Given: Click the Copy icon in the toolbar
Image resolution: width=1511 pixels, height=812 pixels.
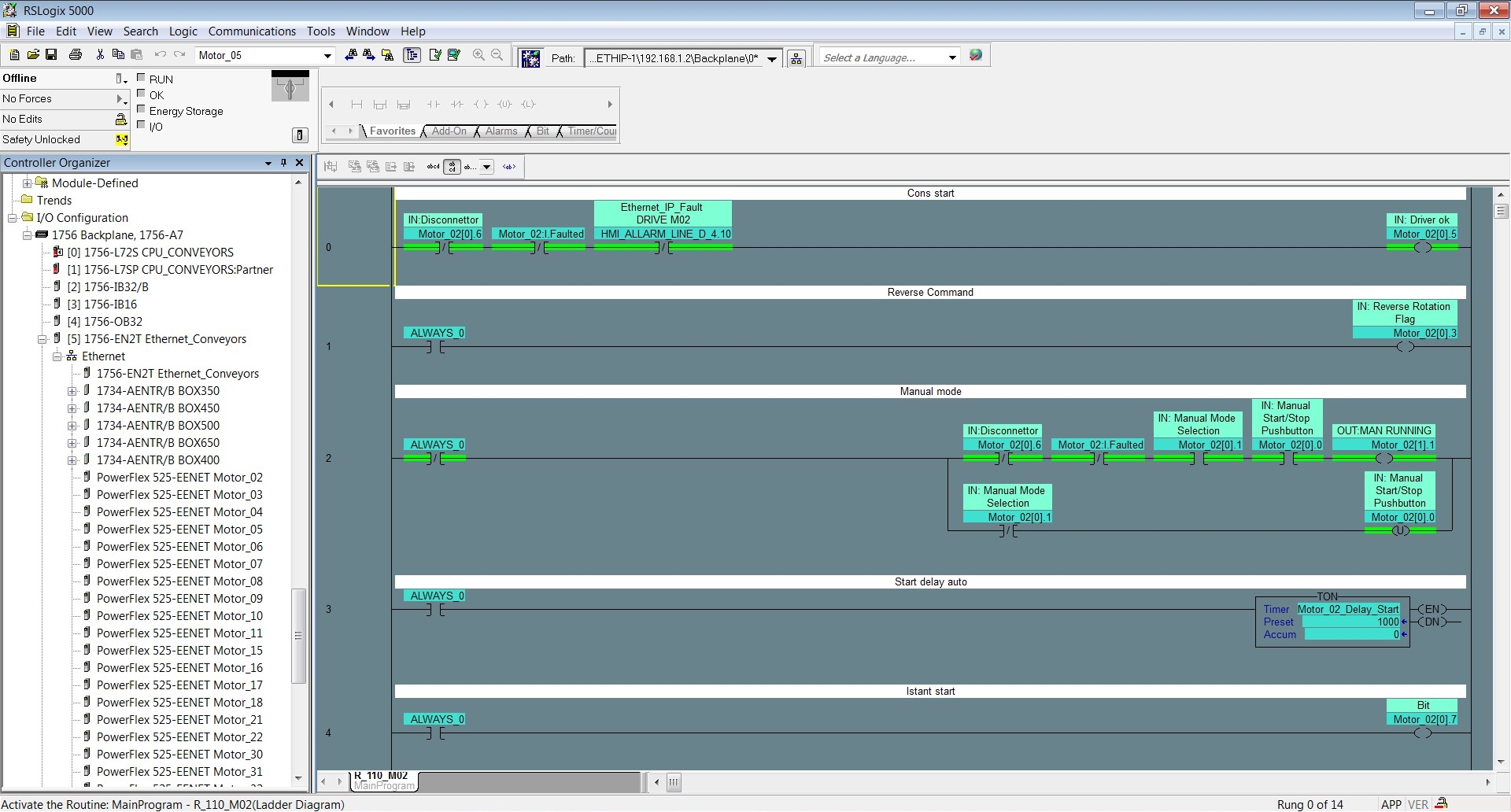Looking at the screenshot, I should click(118, 55).
